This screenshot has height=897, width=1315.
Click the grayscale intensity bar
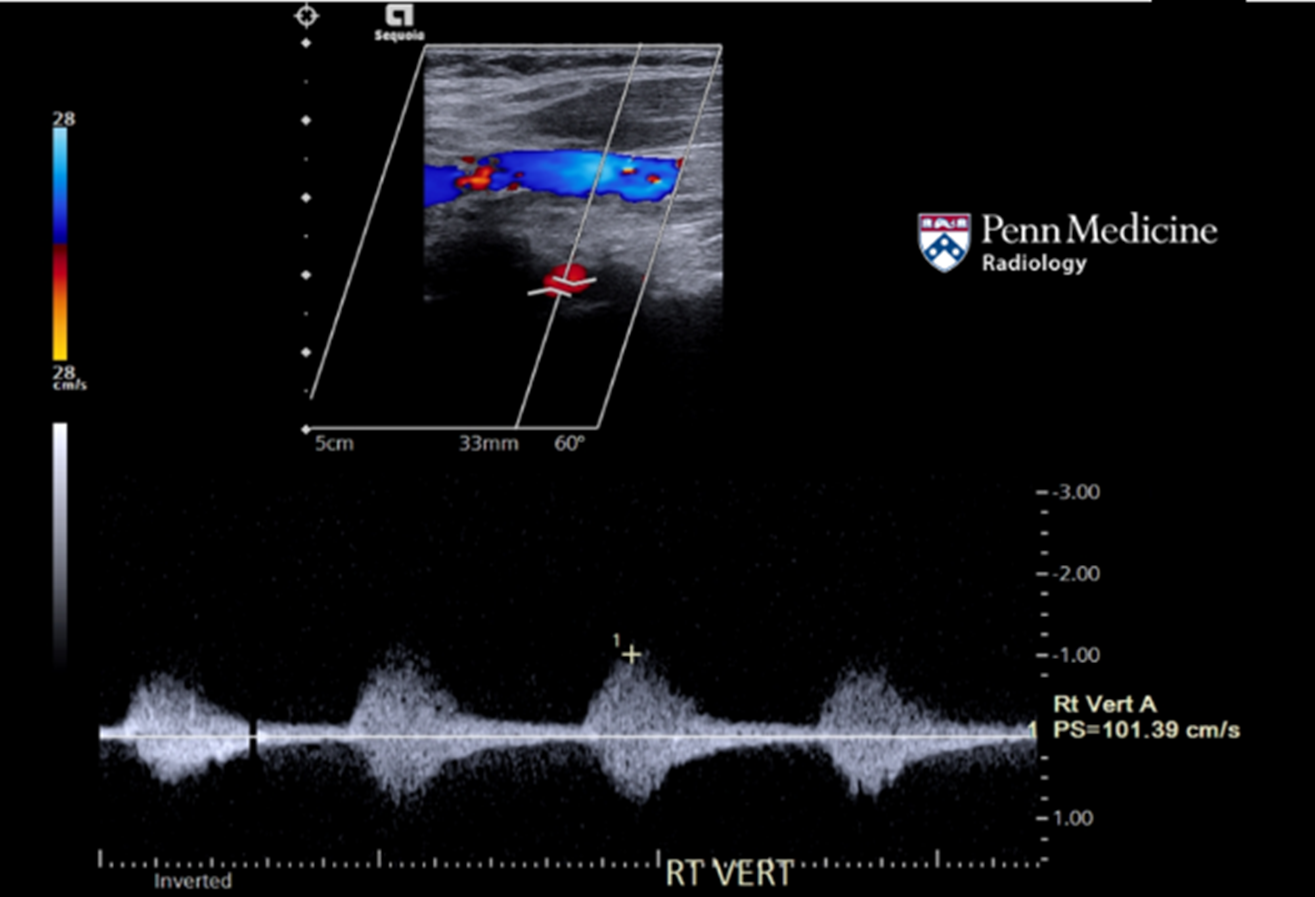coord(59,540)
